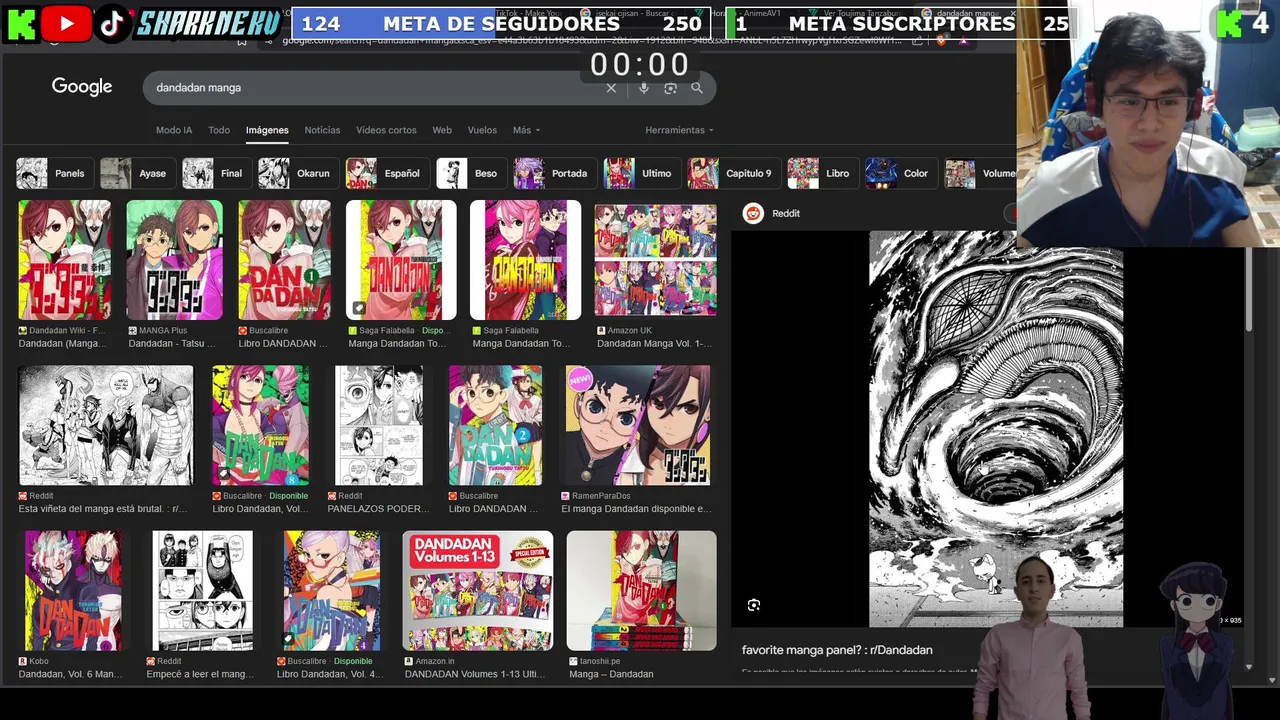Screen dimensions: 1280x720
Task: Open MANGA Plus Dandadan thumbnail
Action: 174,260
